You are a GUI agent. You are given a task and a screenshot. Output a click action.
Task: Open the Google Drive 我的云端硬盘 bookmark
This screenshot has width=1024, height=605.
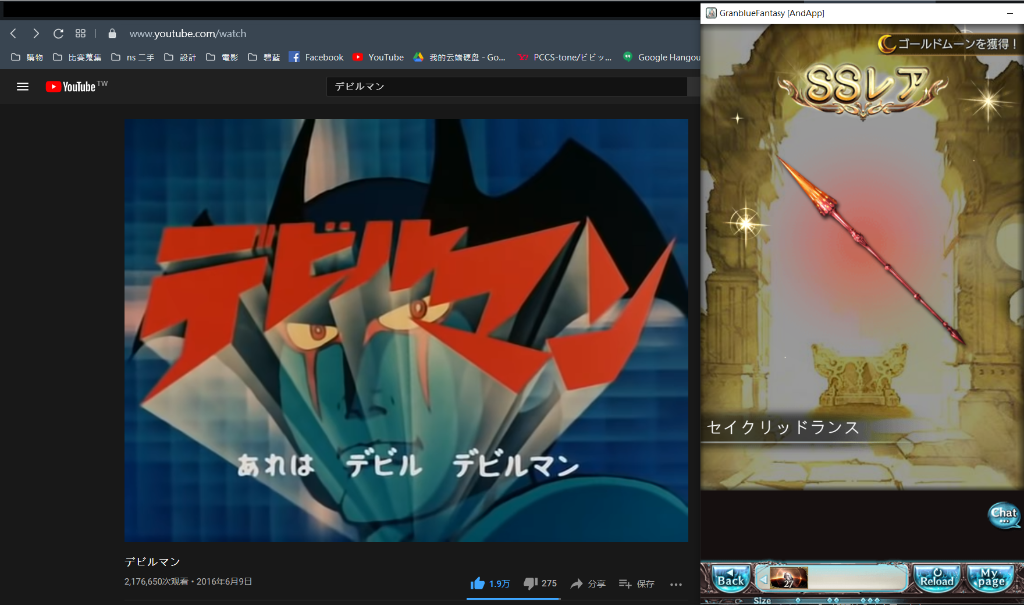click(x=459, y=57)
